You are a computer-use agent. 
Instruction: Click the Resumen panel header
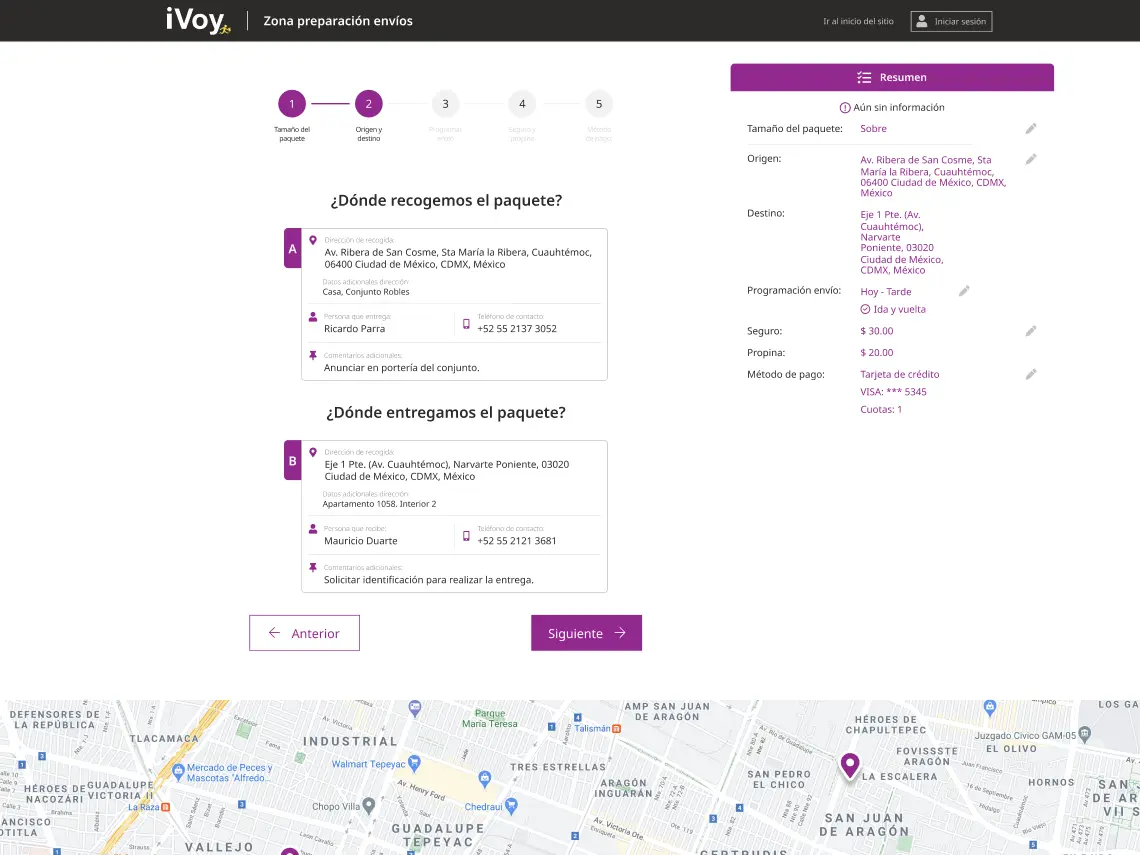892,77
